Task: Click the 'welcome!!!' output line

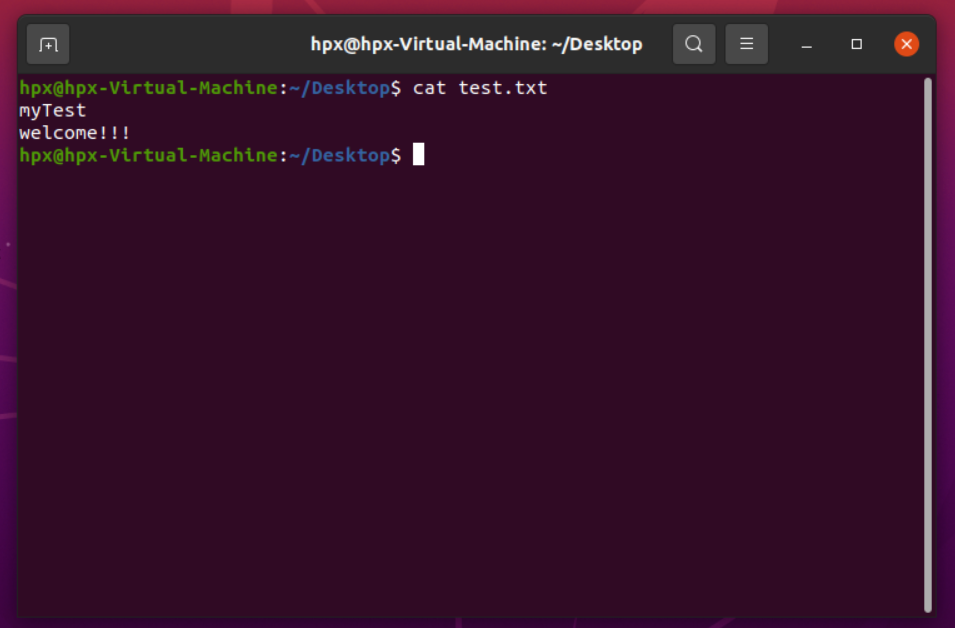Action: click(x=75, y=133)
